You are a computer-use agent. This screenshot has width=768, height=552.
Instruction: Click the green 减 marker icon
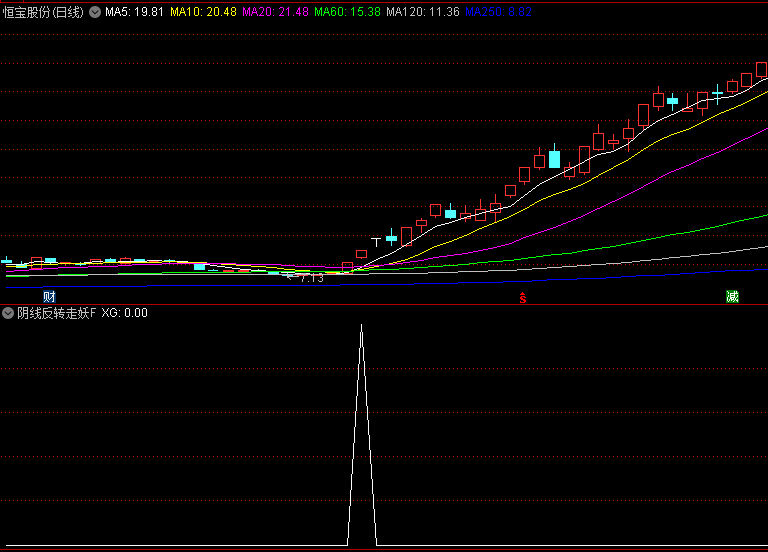[732, 297]
